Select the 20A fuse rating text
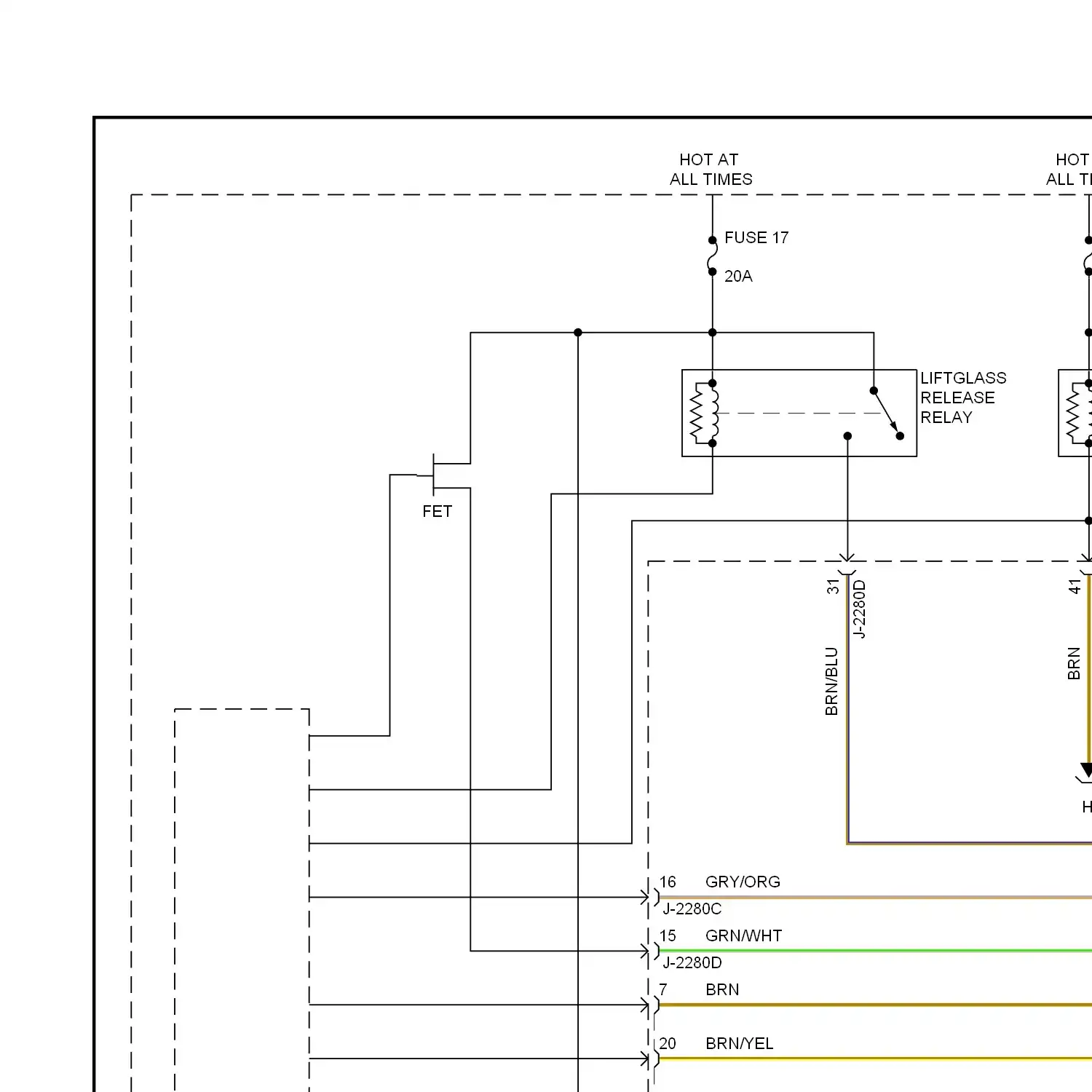1092x1092 pixels. 738,277
